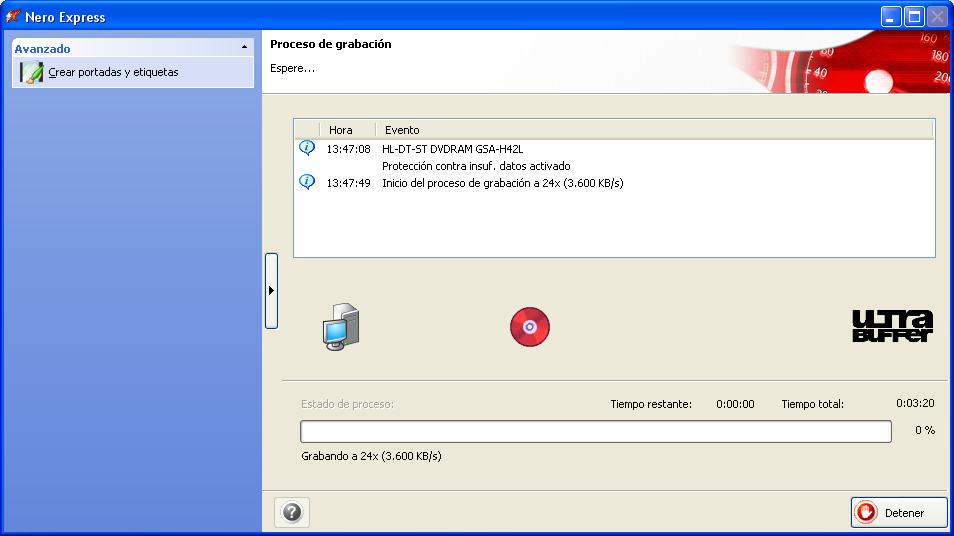
Task: Hide the side panel with the arrow handle
Action: [x=271, y=291]
